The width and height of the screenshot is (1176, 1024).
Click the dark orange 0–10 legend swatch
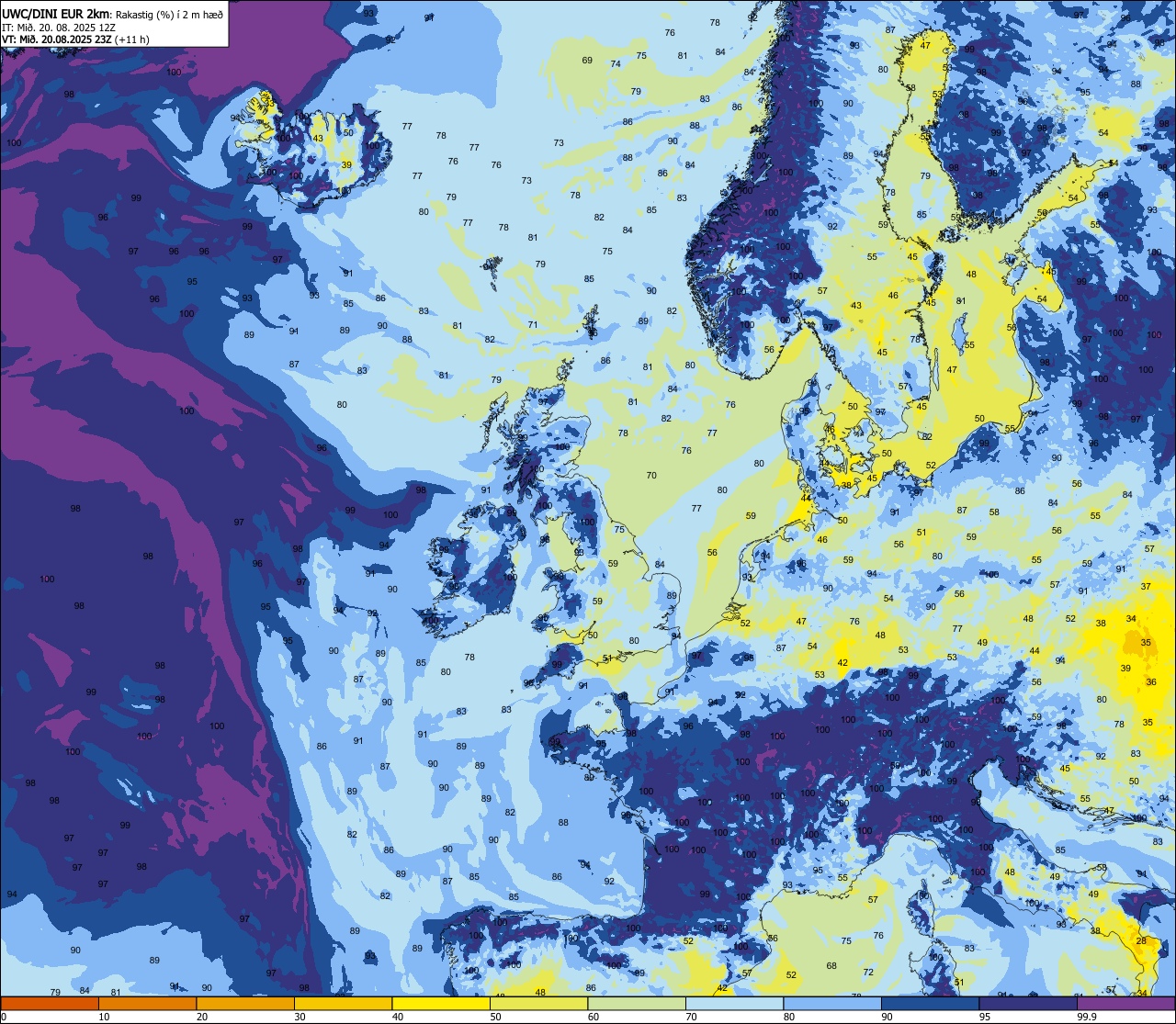(50, 1003)
